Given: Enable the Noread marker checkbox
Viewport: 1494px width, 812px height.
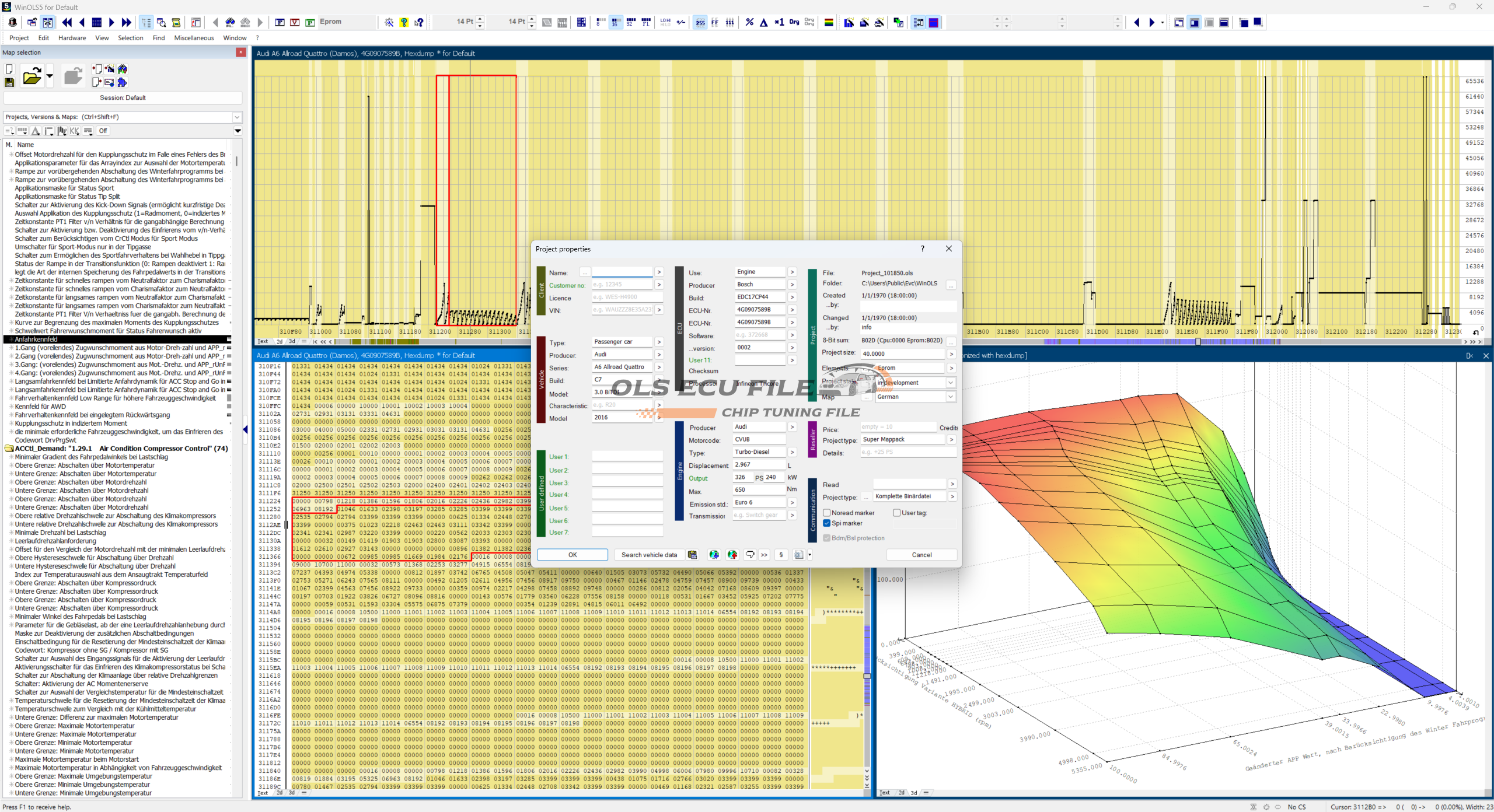Looking at the screenshot, I should coord(827,513).
